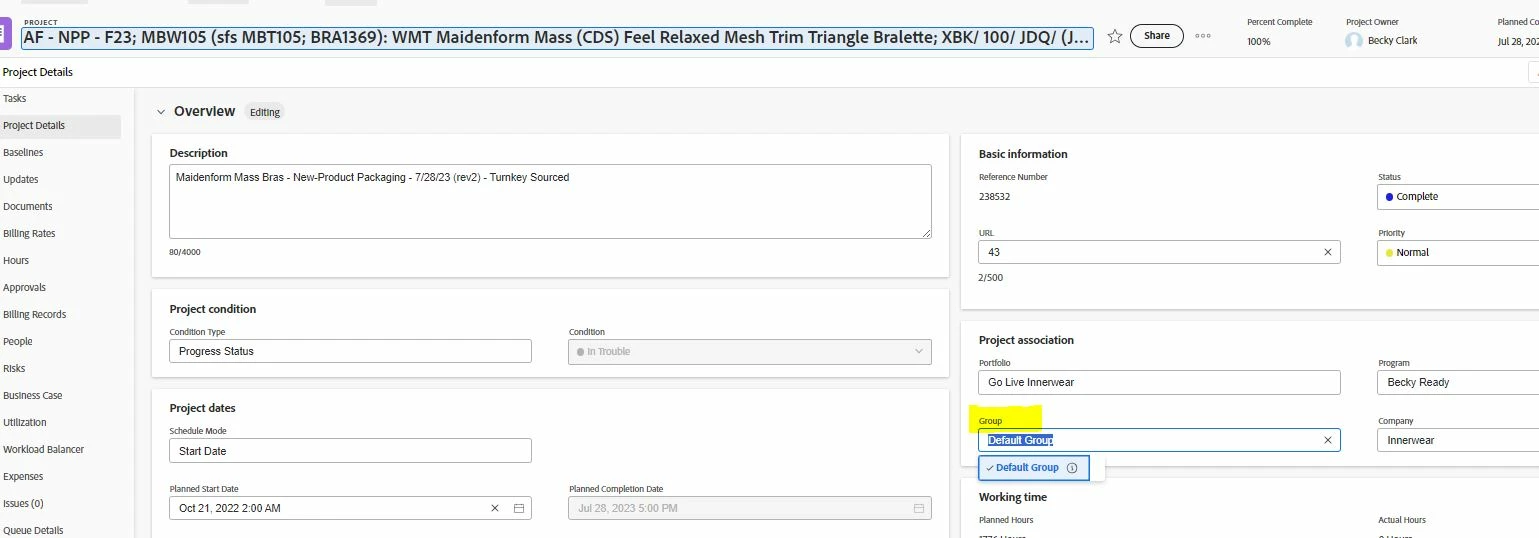Screen dimensions: 1539x538
Task: Clear the Group field with the X icon
Action: 1328,440
